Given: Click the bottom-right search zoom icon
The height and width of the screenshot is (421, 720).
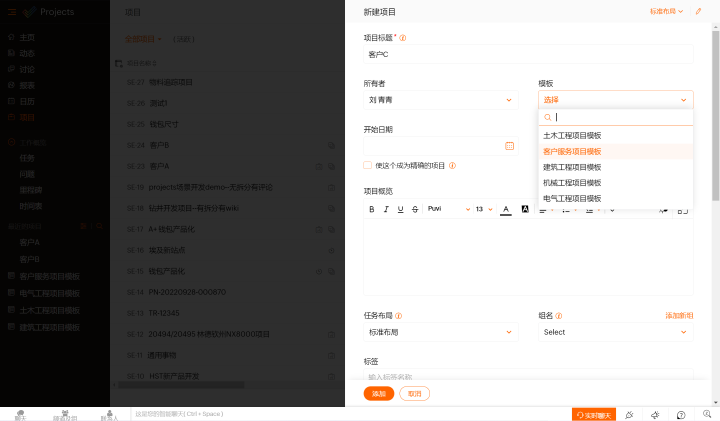Looking at the screenshot, I should pos(707,414).
